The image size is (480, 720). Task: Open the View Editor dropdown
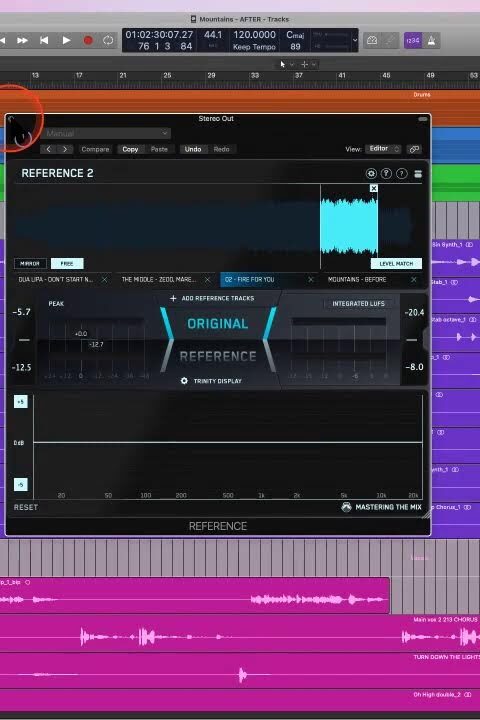point(383,149)
